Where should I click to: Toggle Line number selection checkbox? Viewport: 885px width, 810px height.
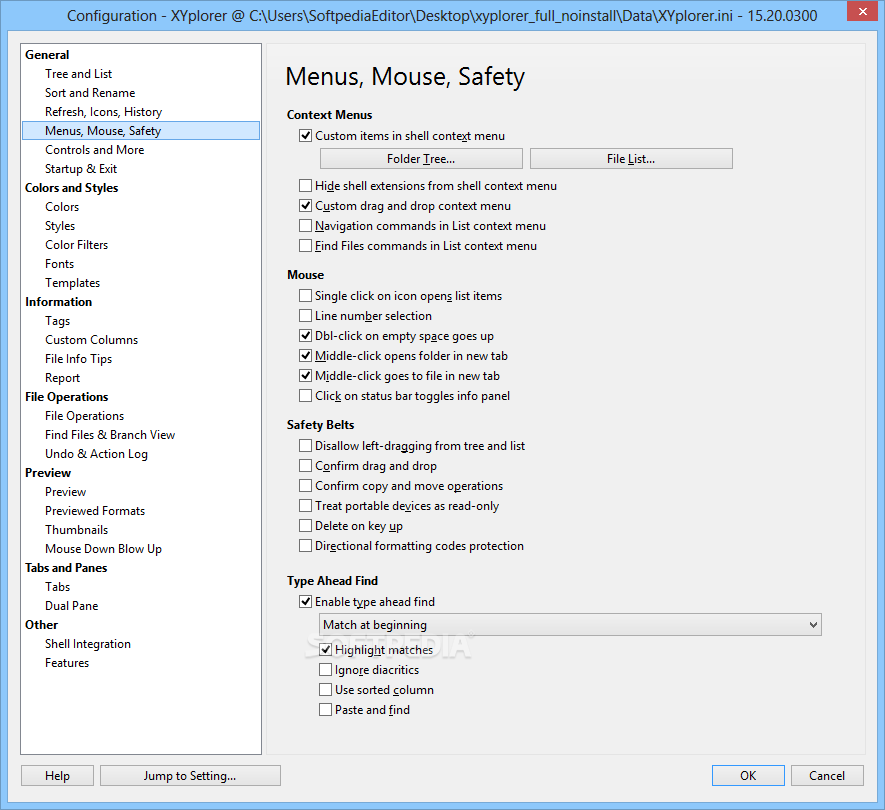(305, 316)
